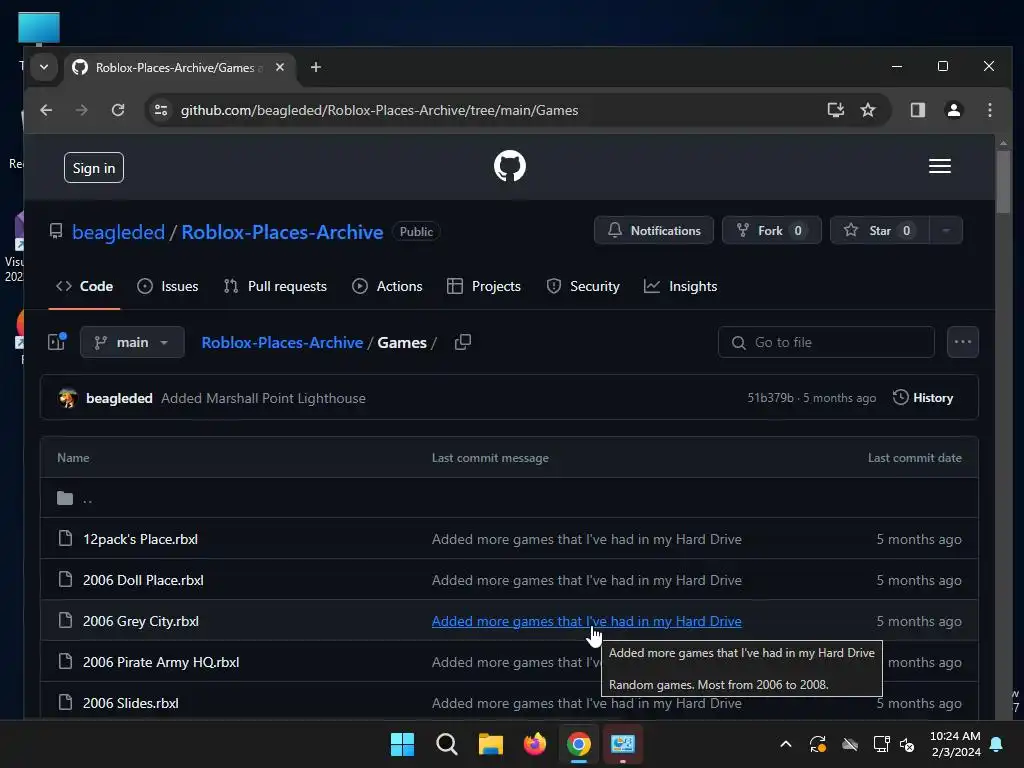The width and height of the screenshot is (1024, 768).
Task: Click highlighted commit message for Grey City
Action: tap(586, 621)
